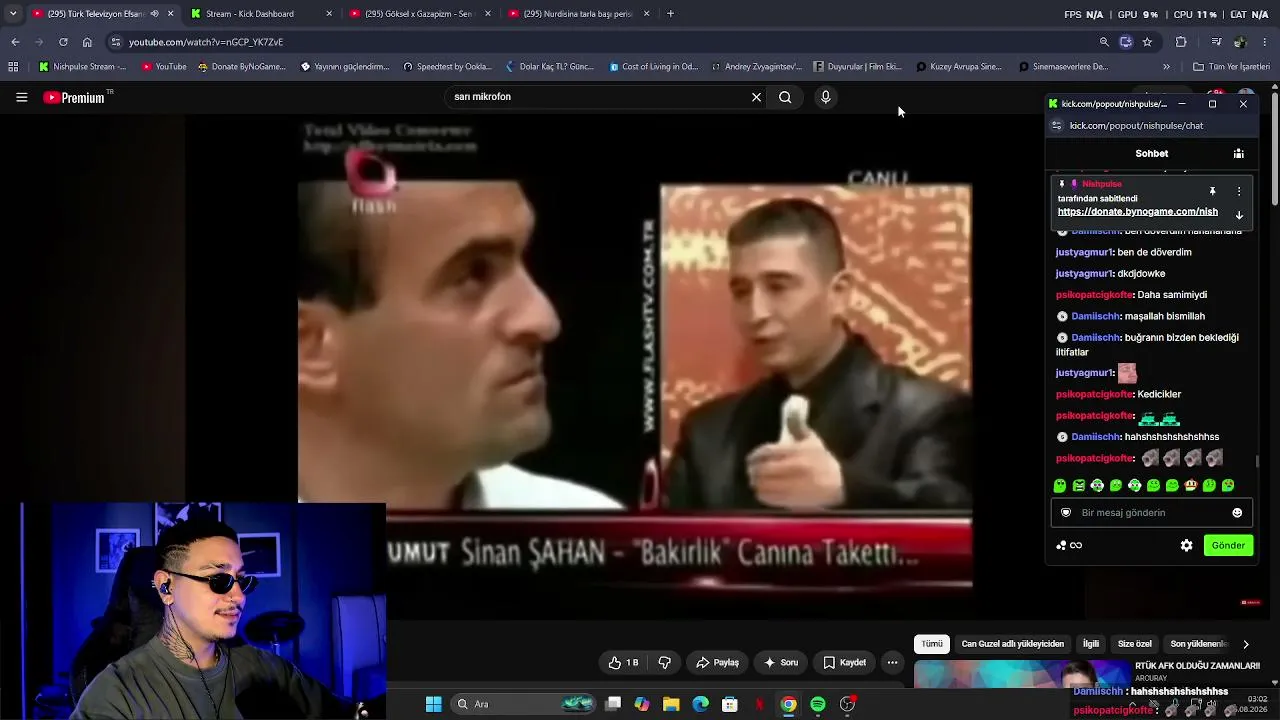Reload the current page
The image size is (1280, 720).
click(x=63, y=42)
